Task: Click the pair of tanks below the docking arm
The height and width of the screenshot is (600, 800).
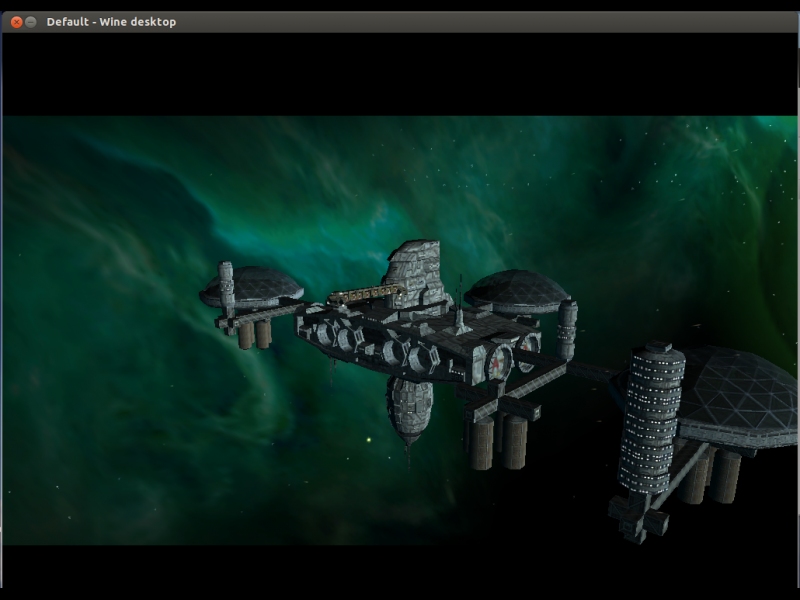Action: [x=498, y=441]
